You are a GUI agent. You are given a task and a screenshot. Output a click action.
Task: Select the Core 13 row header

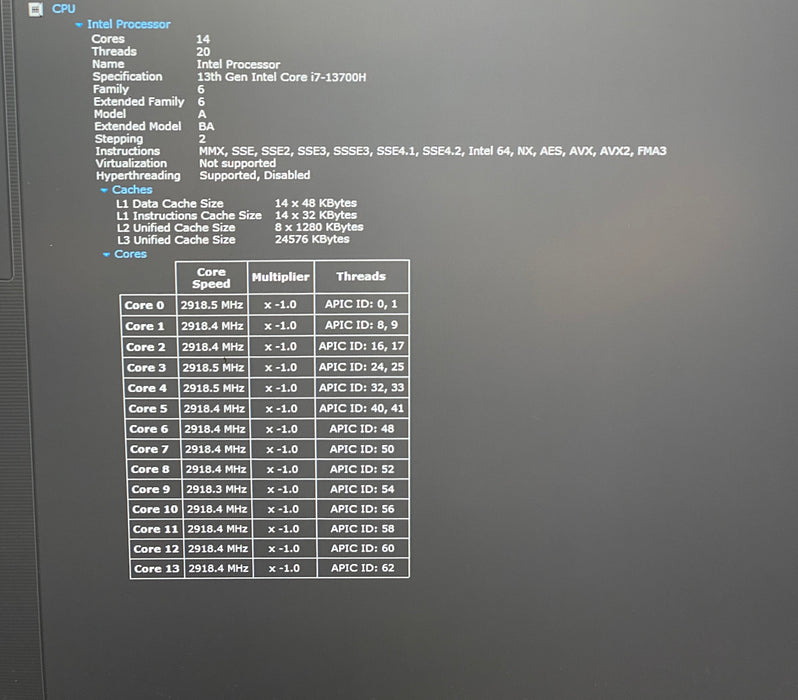pos(157,568)
